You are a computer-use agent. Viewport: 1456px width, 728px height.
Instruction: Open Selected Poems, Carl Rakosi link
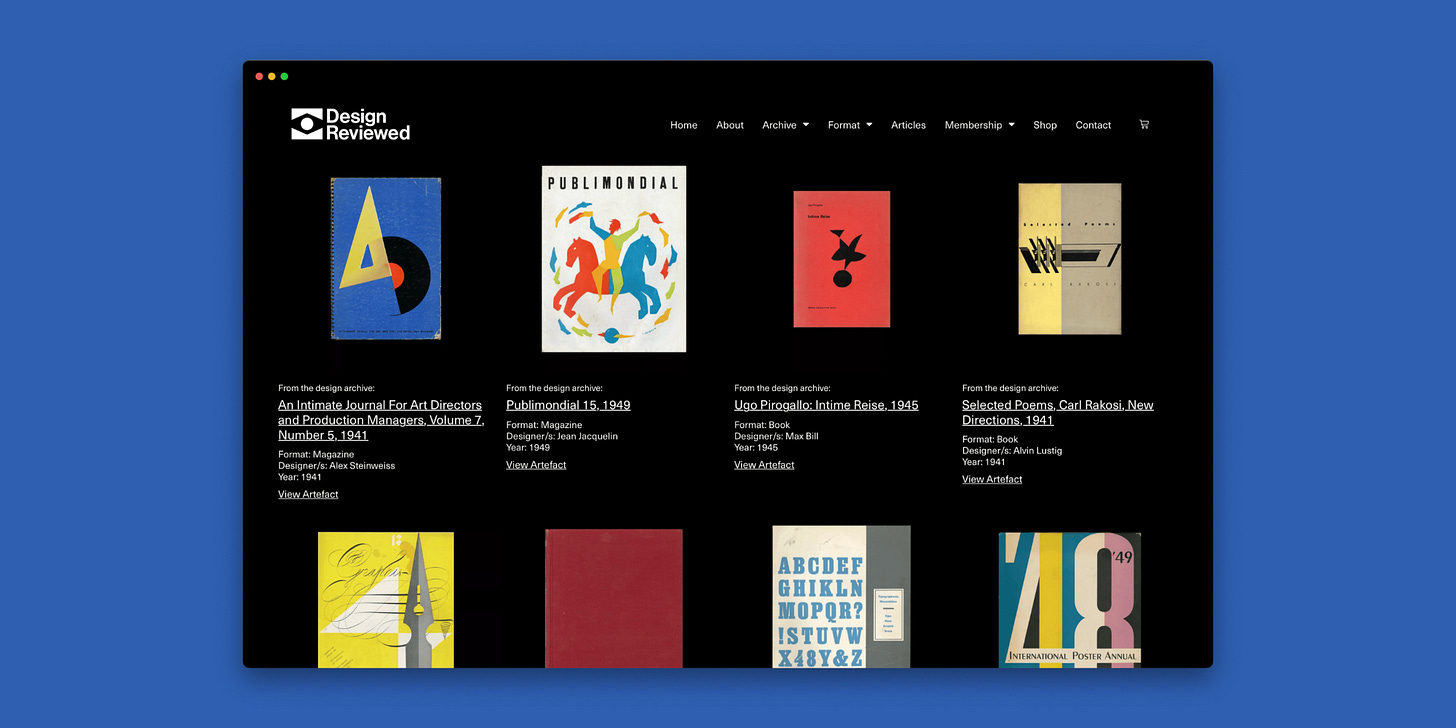[x=1058, y=412]
